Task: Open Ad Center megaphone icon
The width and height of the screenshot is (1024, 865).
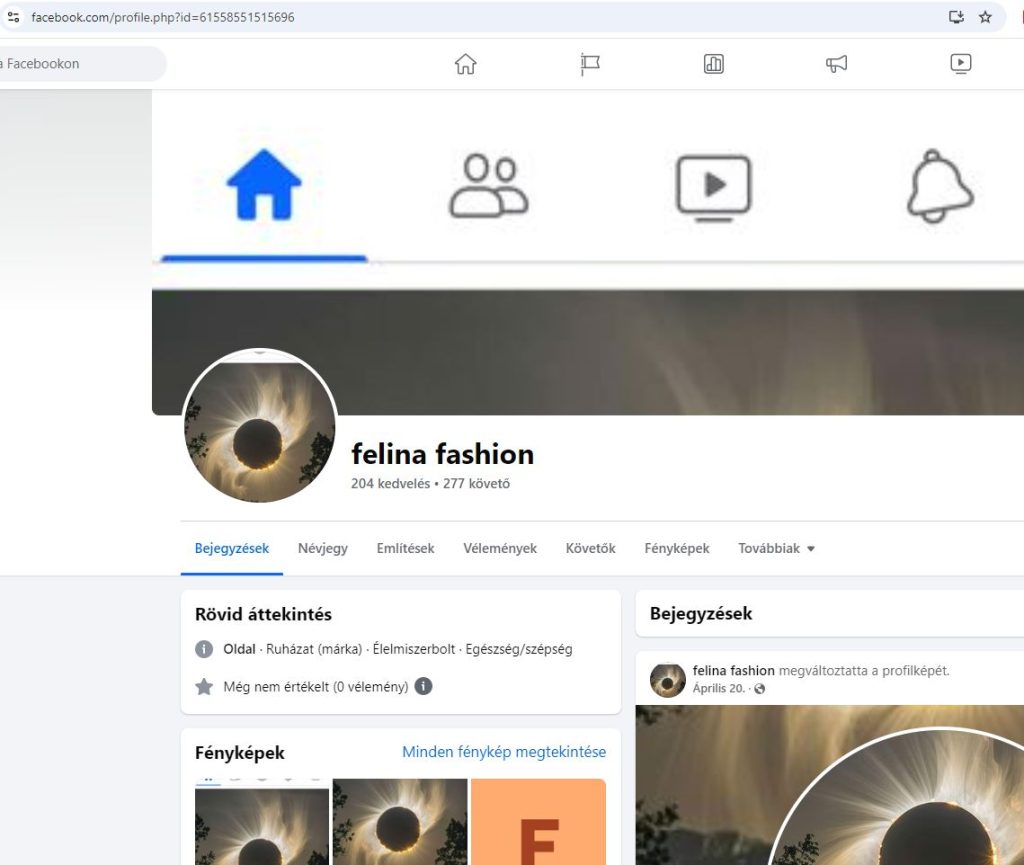Action: tap(837, 64)
